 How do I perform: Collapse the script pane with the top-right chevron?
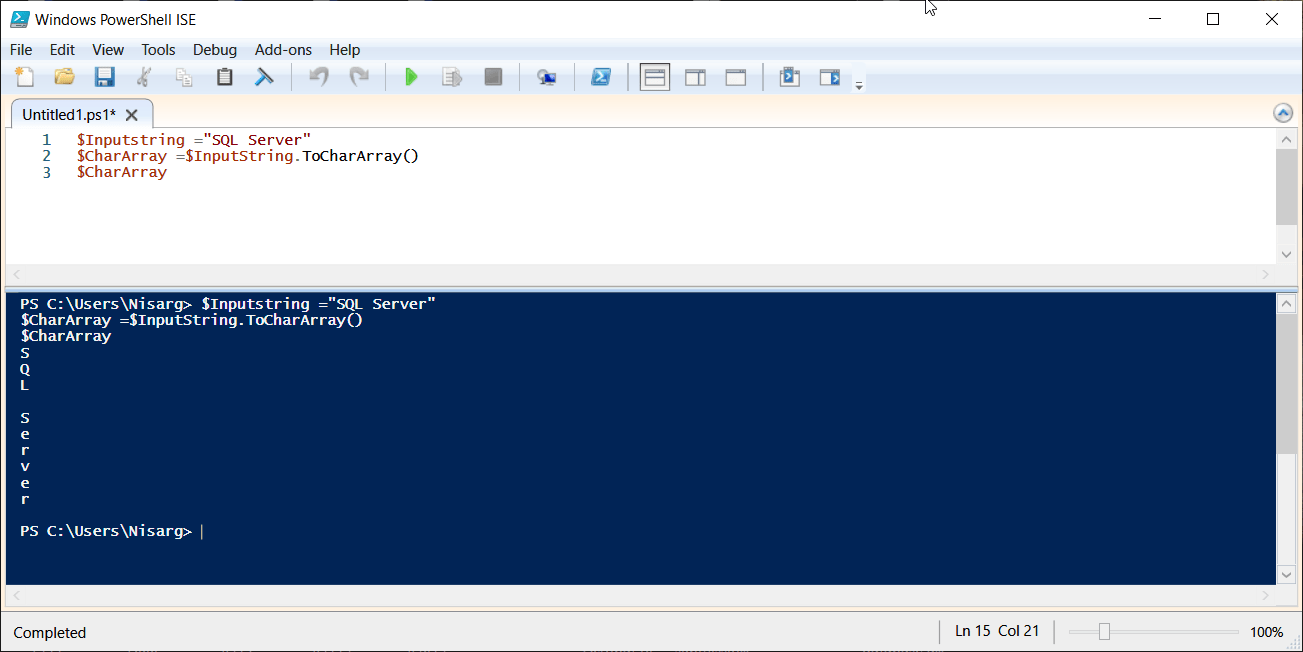pos(1283,113)
